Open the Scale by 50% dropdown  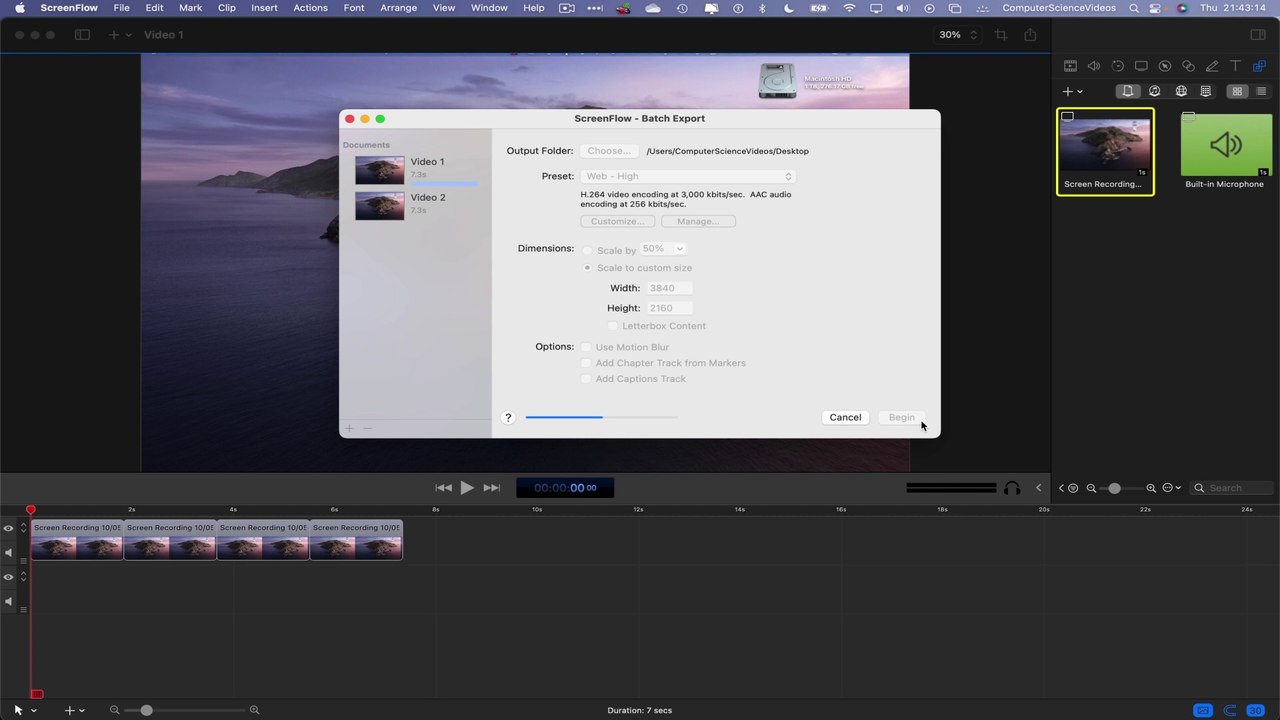(x=664, y=249)
